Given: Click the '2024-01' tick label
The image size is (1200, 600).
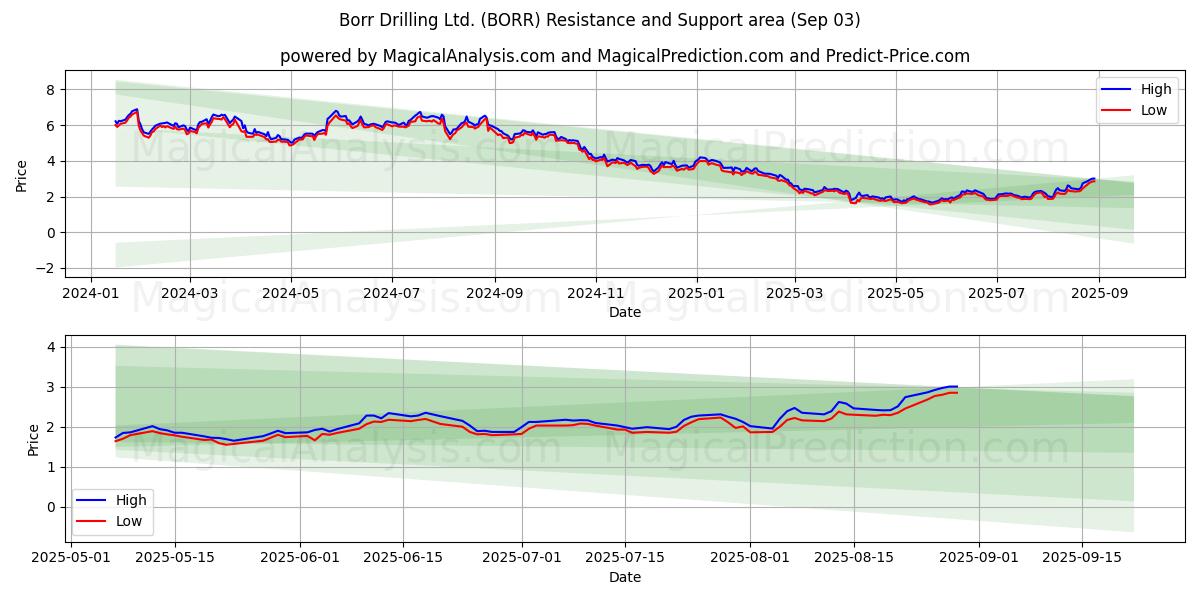Looking at the screenshot, I should [91, 293].
